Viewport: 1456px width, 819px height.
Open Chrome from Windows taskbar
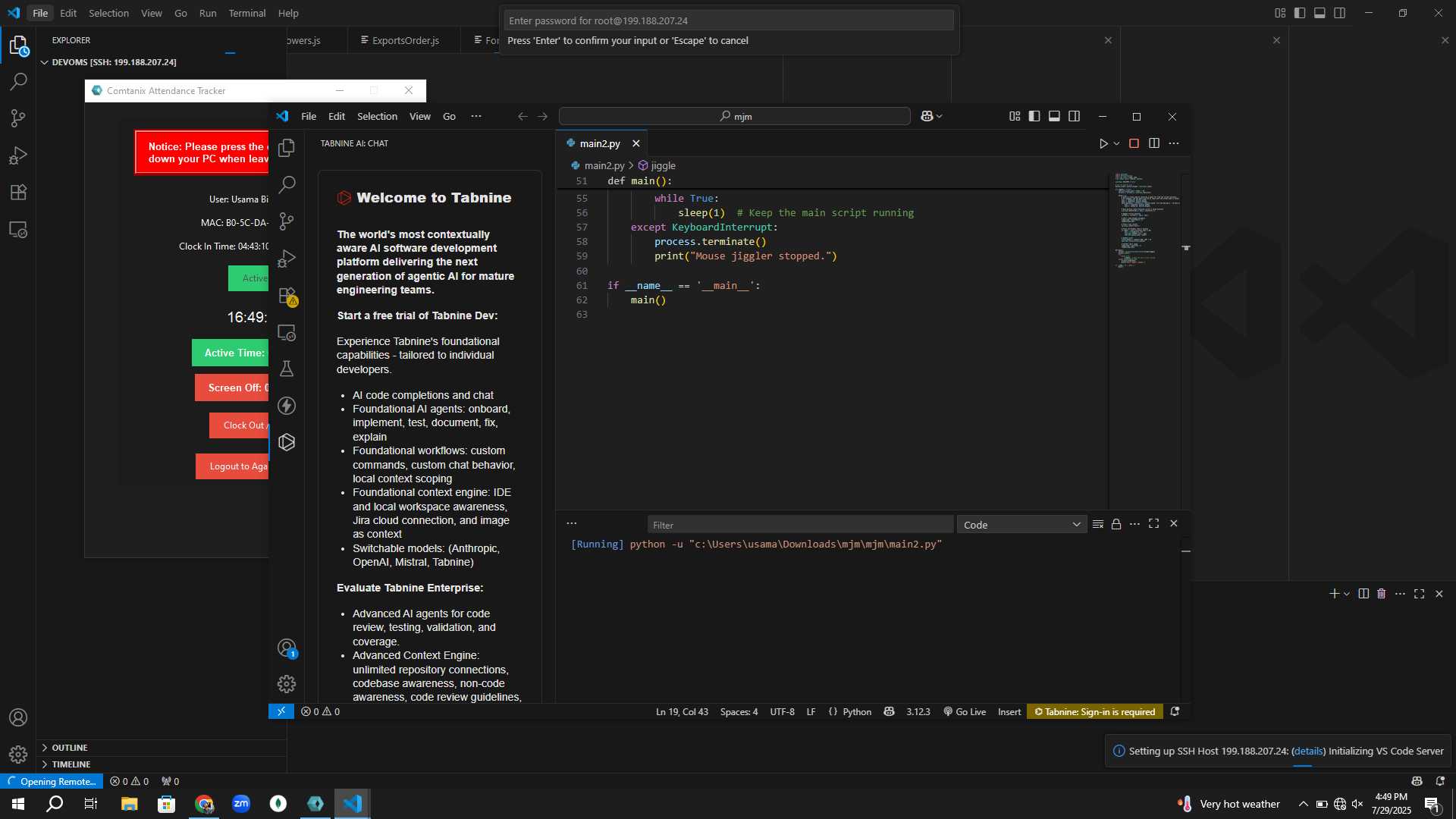coord(204,804)
